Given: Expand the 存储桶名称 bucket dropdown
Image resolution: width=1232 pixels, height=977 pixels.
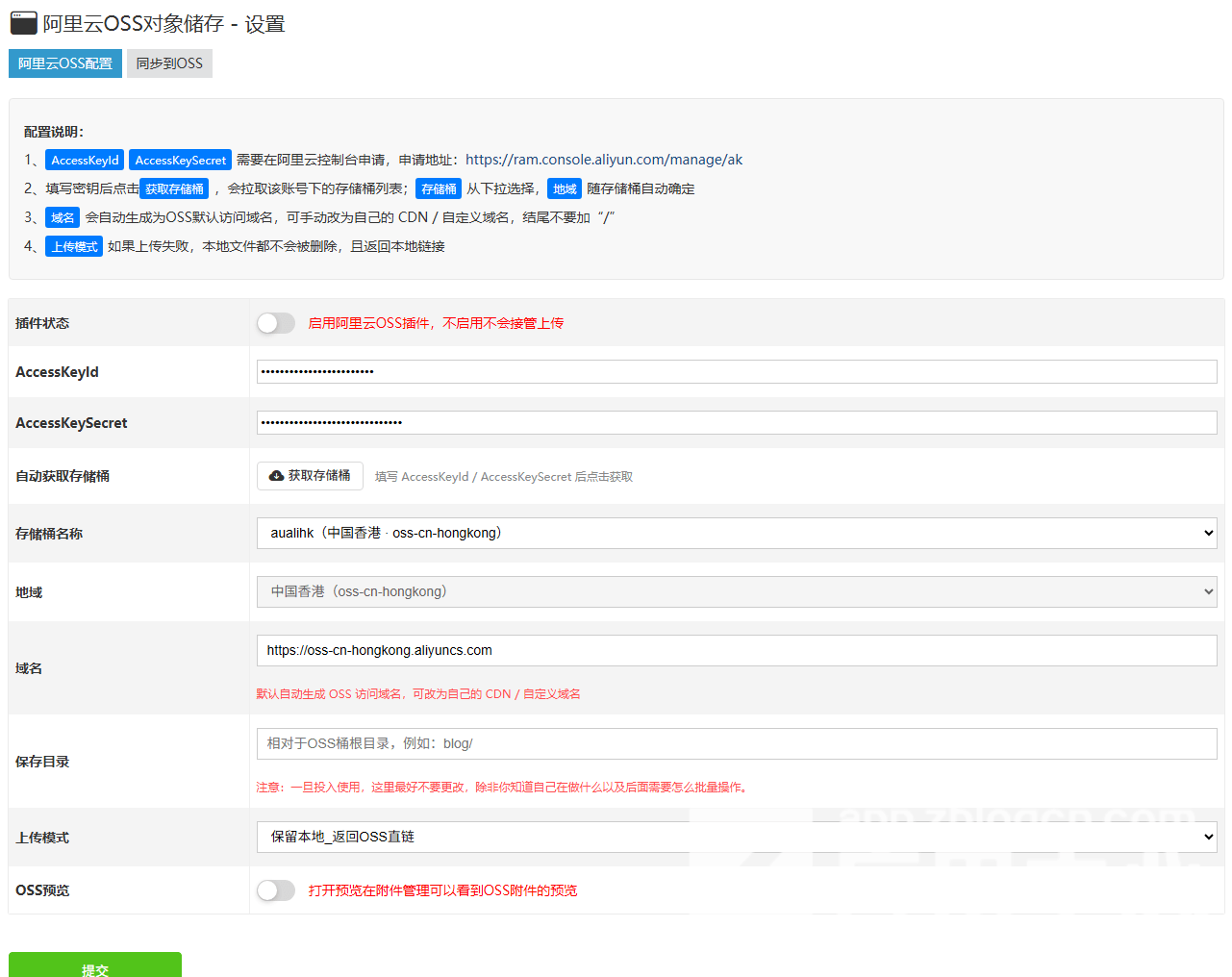Looking at the screenshot, I should click(737, 533).
